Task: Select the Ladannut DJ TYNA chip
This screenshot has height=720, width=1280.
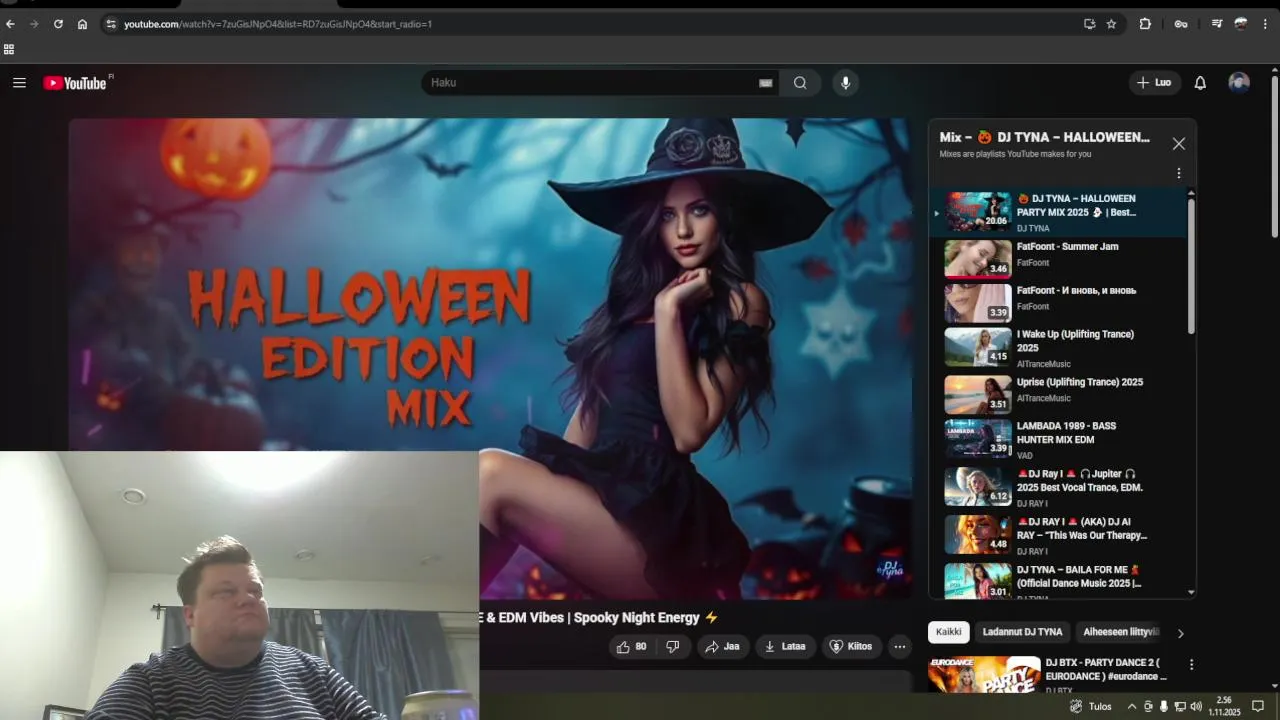Action: 1022,632
